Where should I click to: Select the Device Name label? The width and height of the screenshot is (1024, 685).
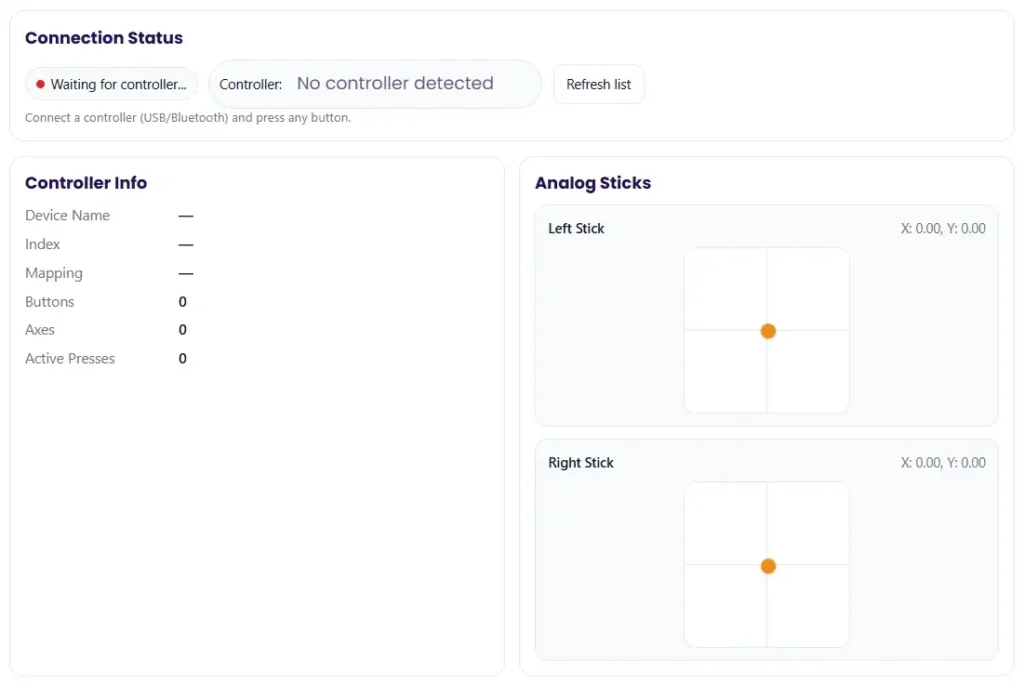coord(67,216)
